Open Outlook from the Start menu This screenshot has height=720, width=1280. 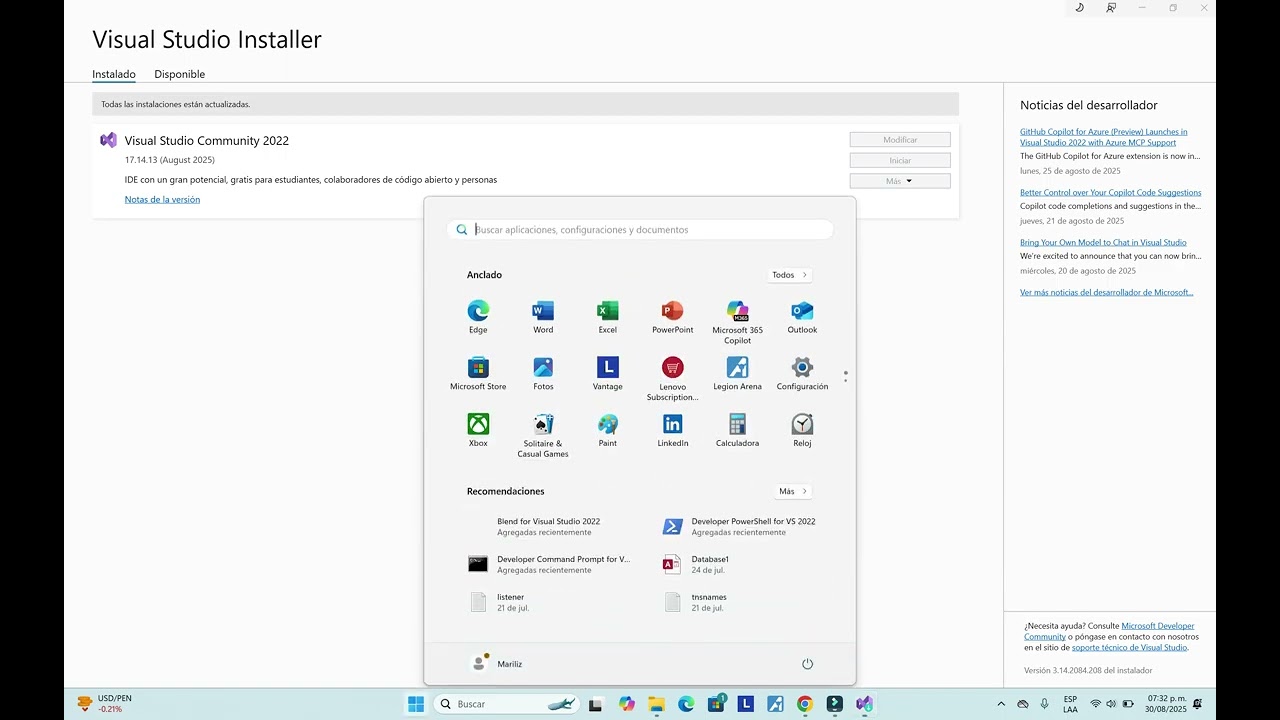[x=802, y=317]
